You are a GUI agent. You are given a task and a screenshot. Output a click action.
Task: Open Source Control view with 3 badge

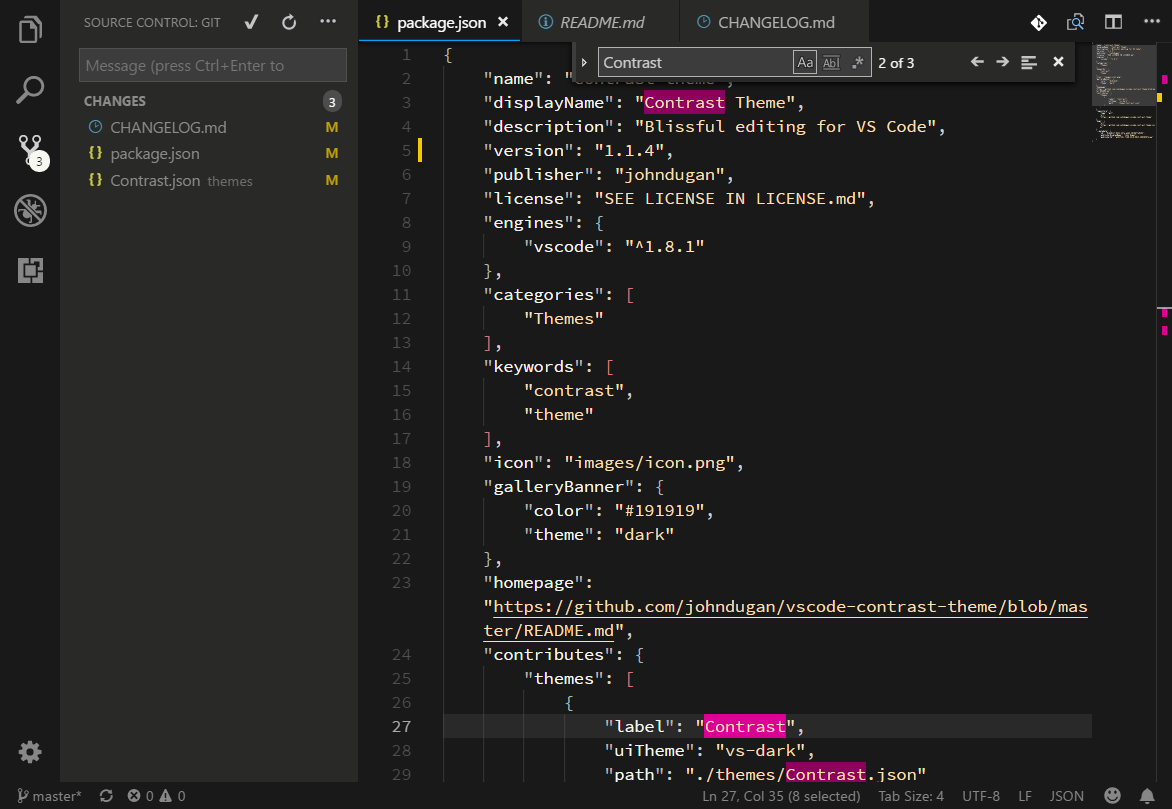[31, 152]
